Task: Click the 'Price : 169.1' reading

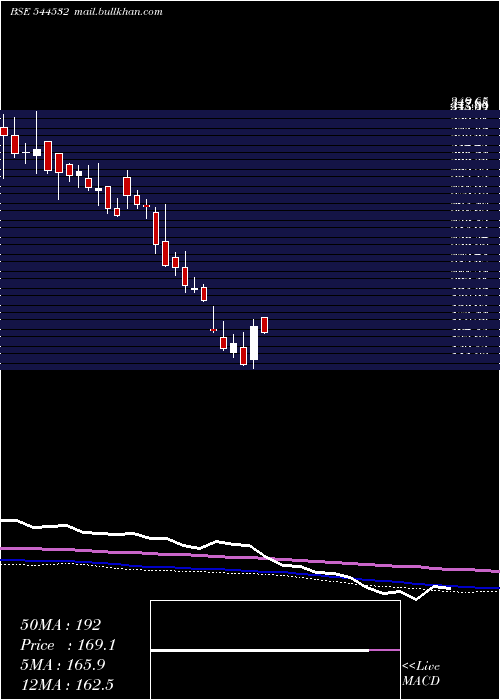Action: (68, 645)
